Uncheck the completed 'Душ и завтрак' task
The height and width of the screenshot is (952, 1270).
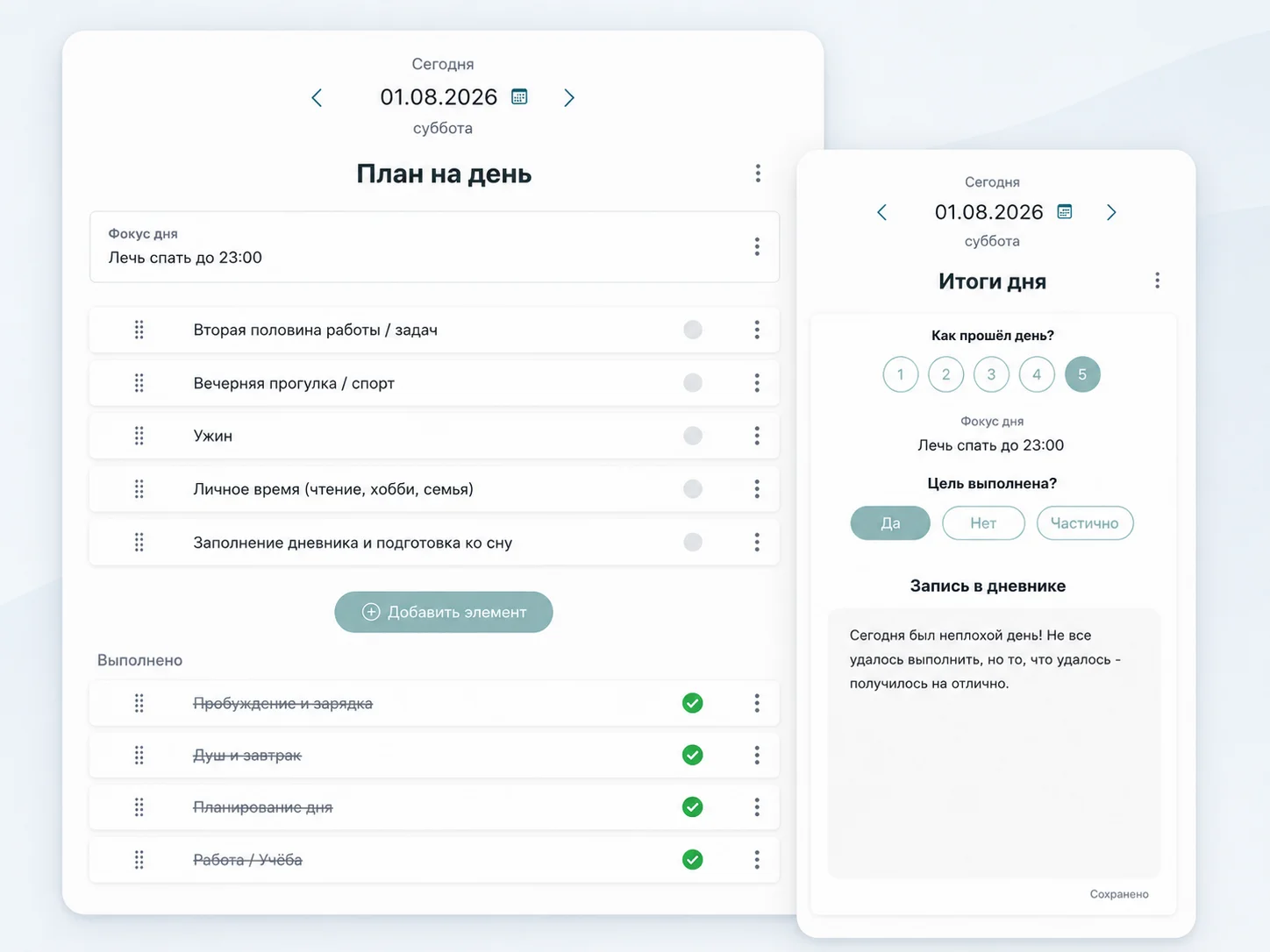693,755
